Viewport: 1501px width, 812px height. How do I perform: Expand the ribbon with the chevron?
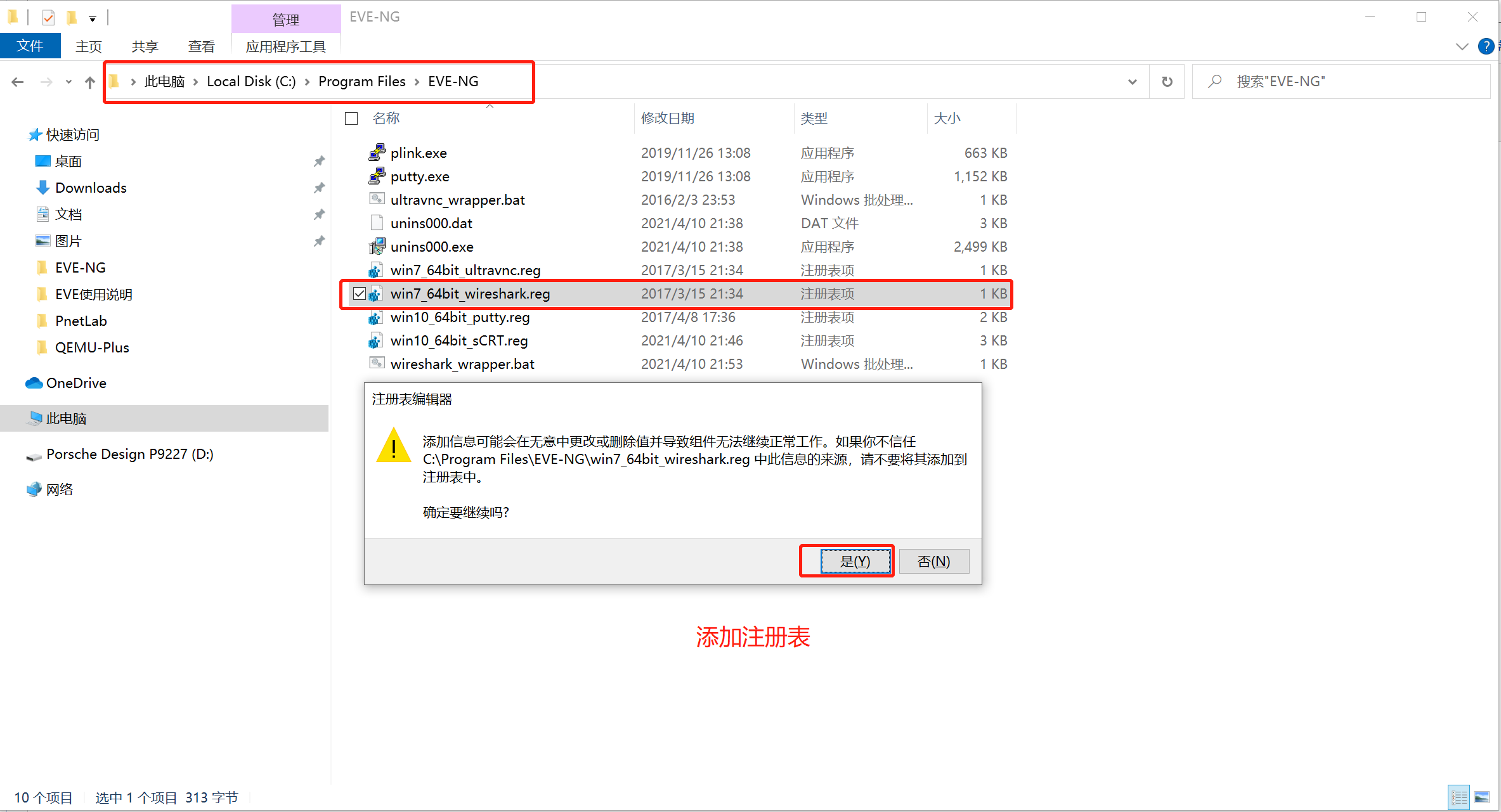pos(1462,46)
